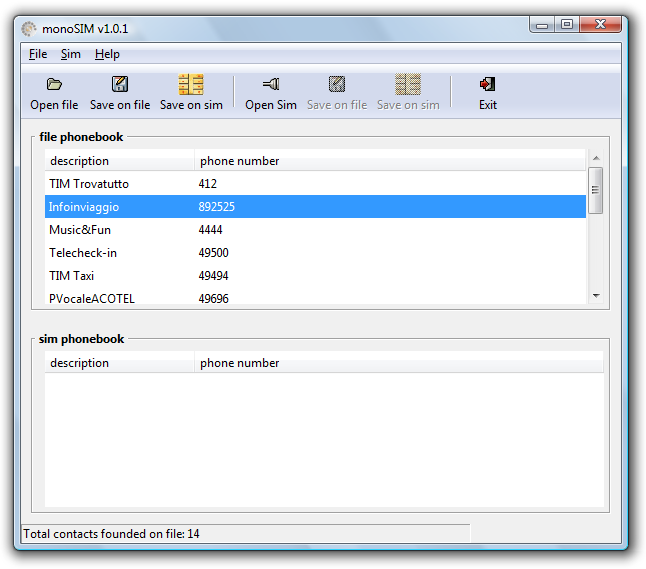Click phone number 892525

click(x=217, y=206)
